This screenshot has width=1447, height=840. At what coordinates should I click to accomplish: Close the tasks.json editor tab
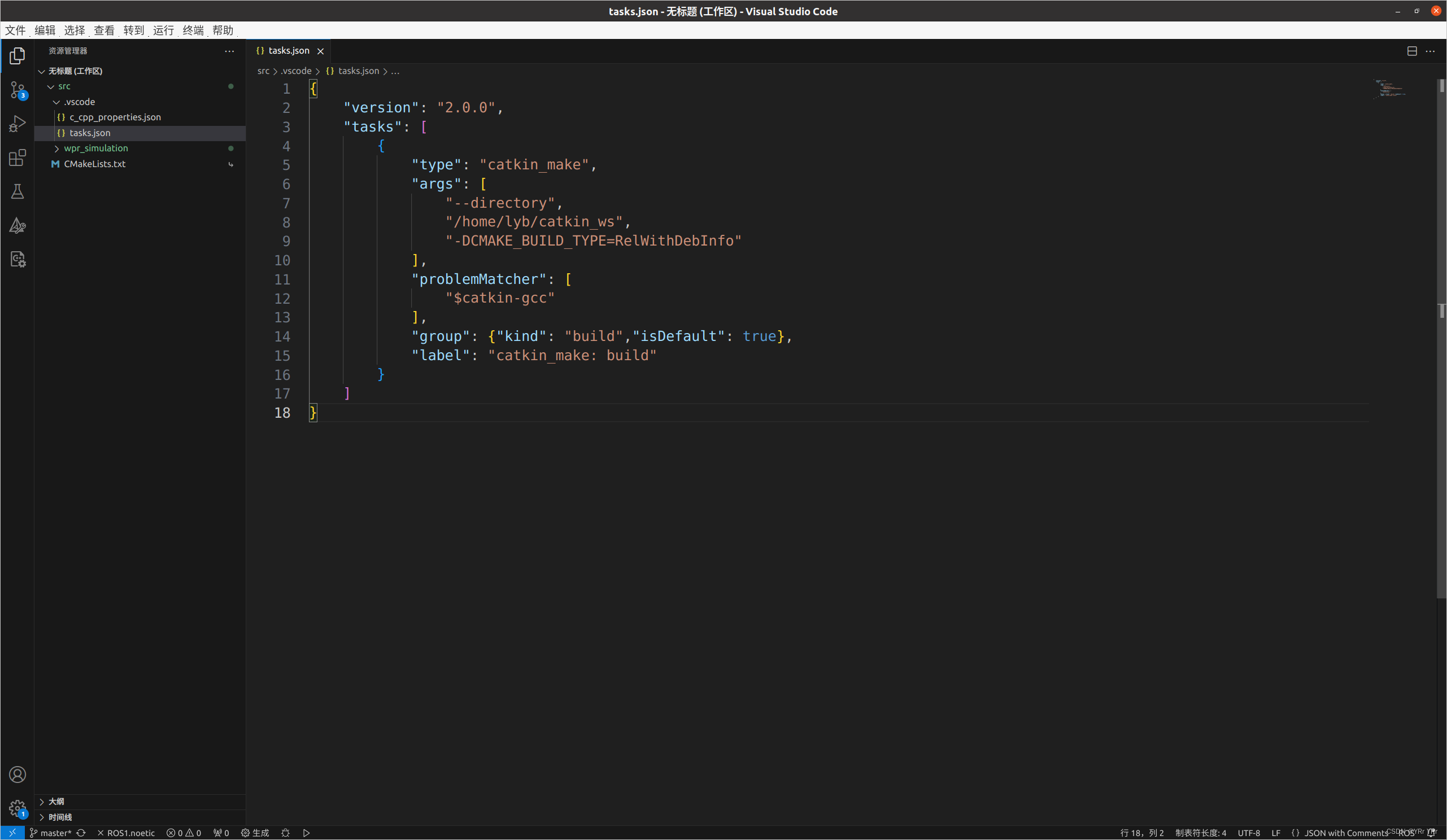click(320, 51)
